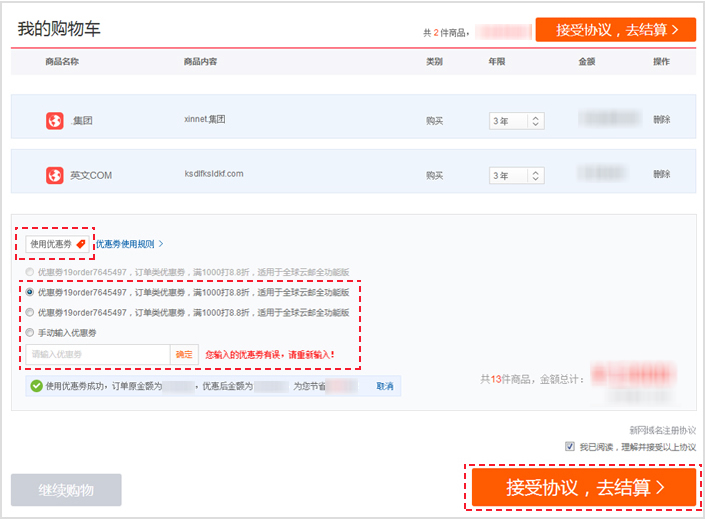Click the 集团 domain product icon
This screenshot has width=705, height=519.
(x=54, y=120)
